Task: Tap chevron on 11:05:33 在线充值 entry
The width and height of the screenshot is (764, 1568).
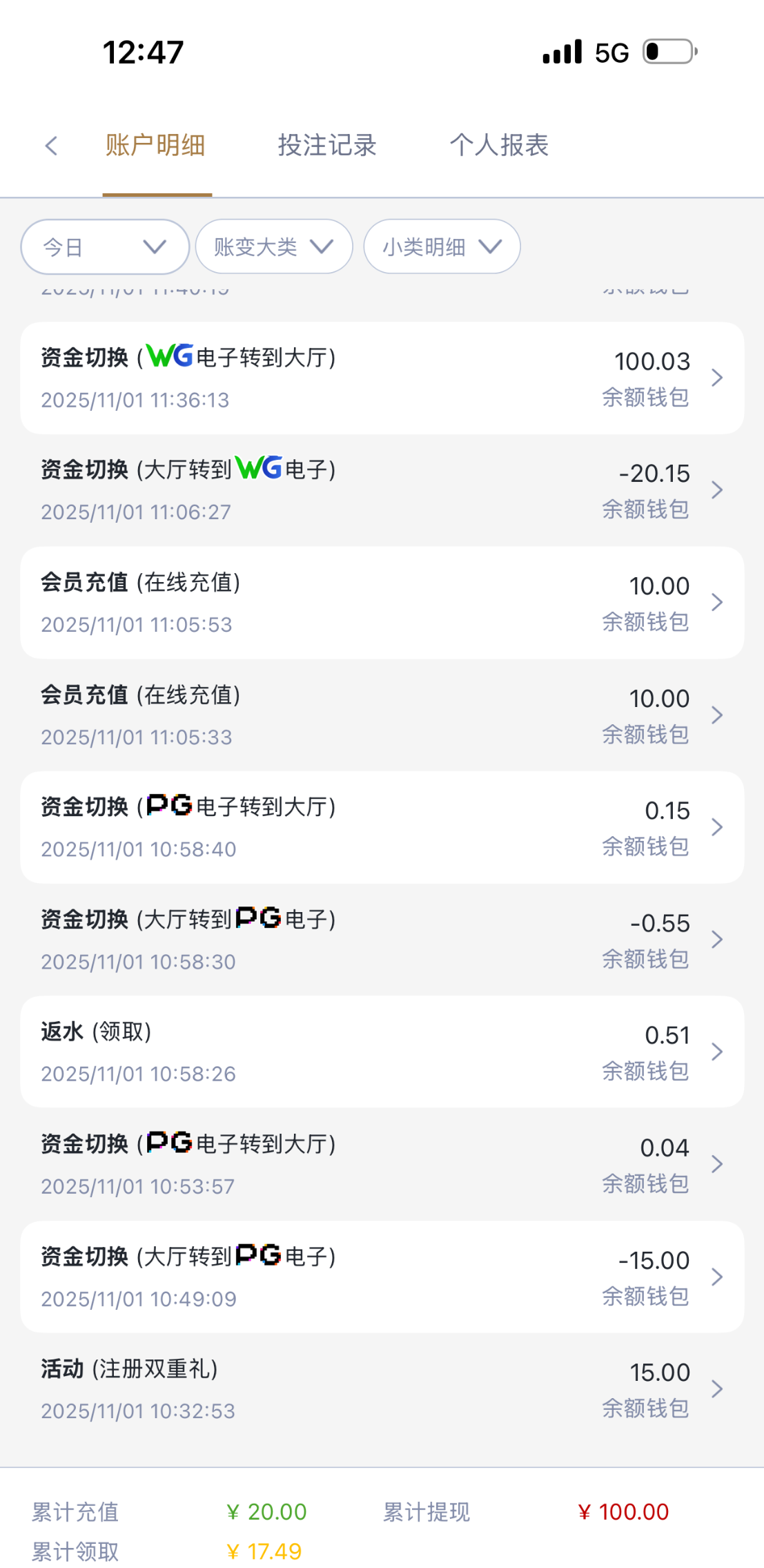Action: pyautogui.click(x=717, y=715)
